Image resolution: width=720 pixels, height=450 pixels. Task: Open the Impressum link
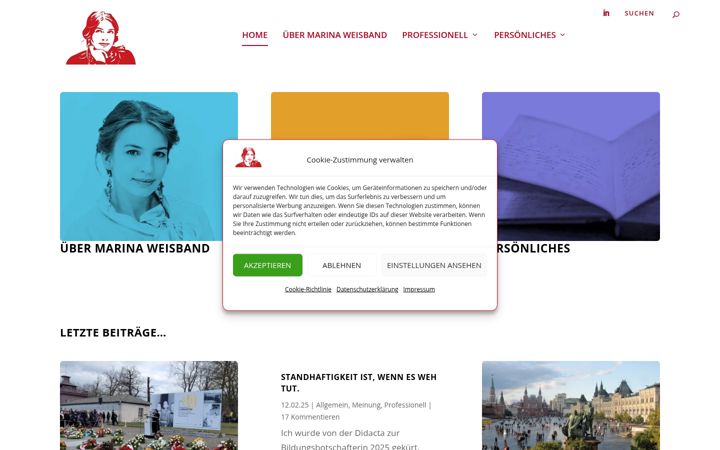pos(419,289)
